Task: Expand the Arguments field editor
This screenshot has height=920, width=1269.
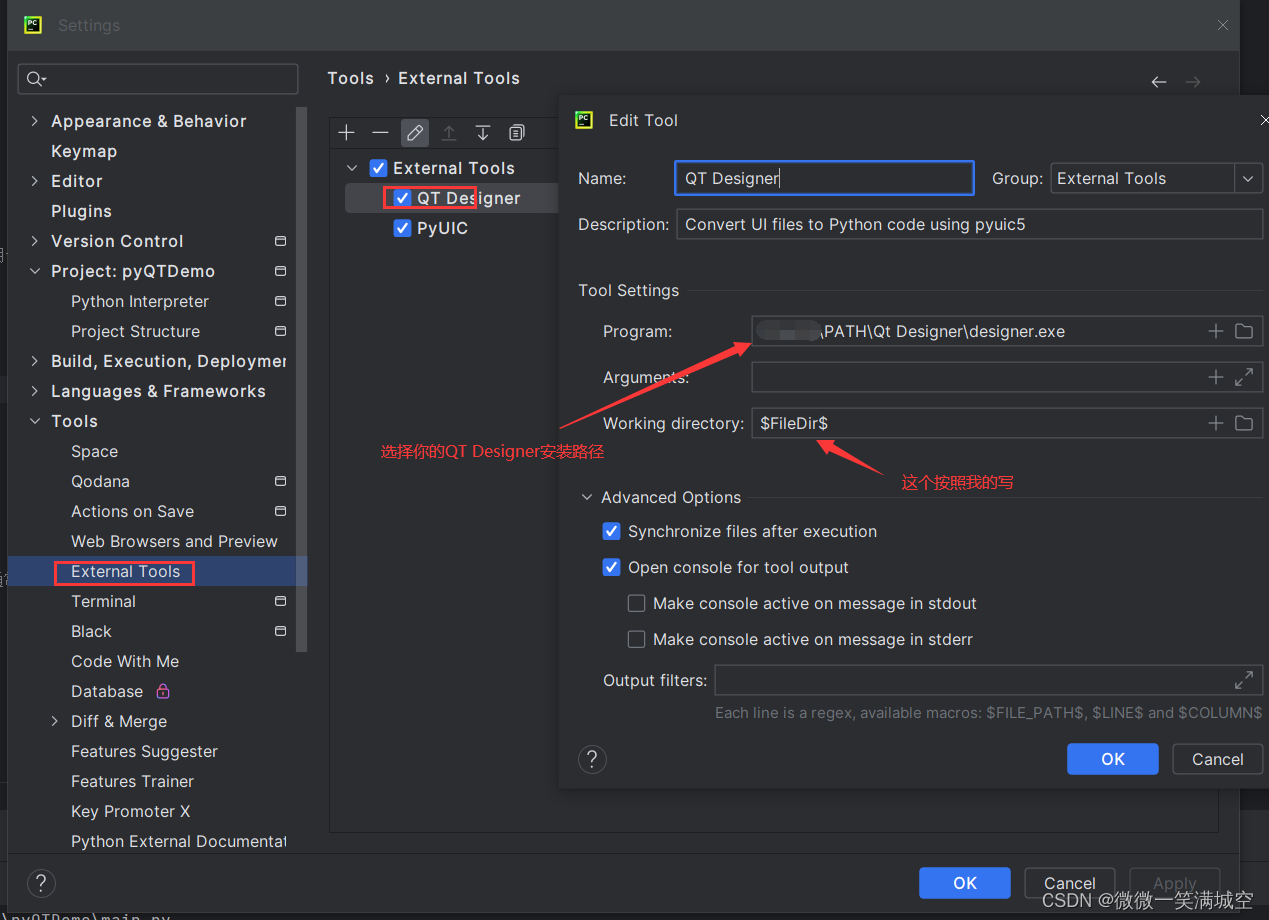Action: click(x=1244, y=377)
